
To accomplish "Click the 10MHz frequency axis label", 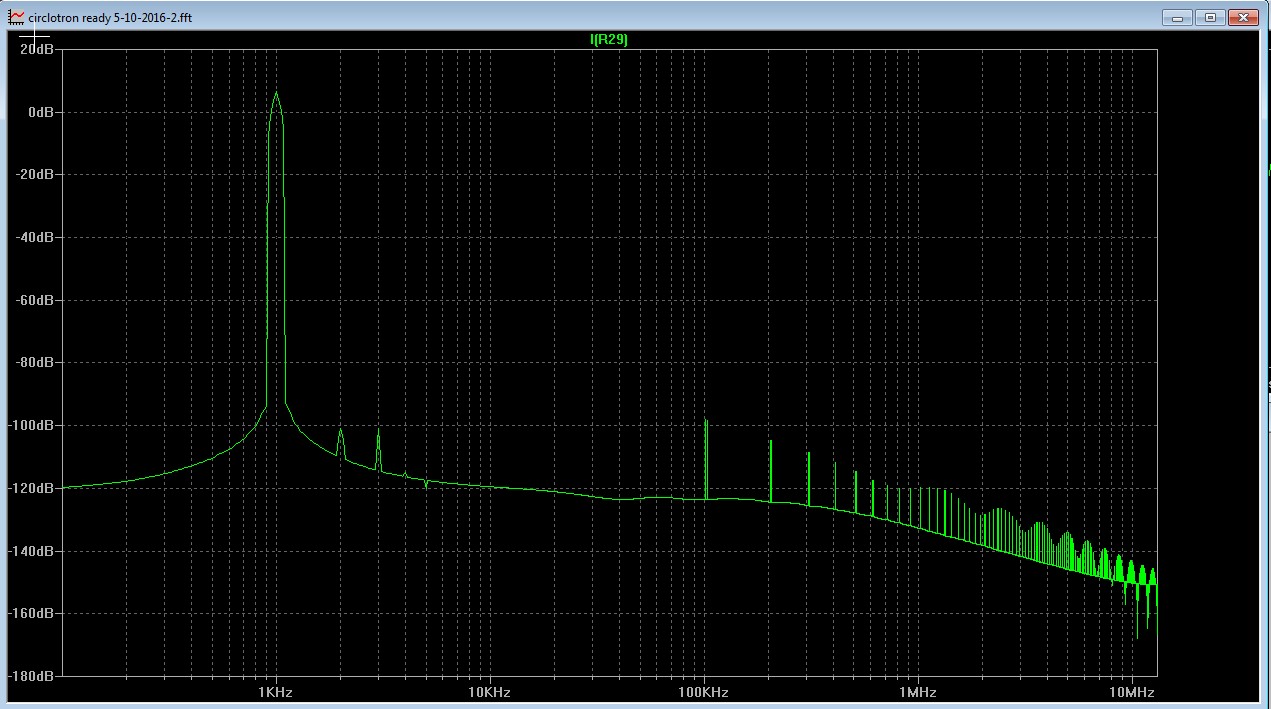I will point(1133,692).
